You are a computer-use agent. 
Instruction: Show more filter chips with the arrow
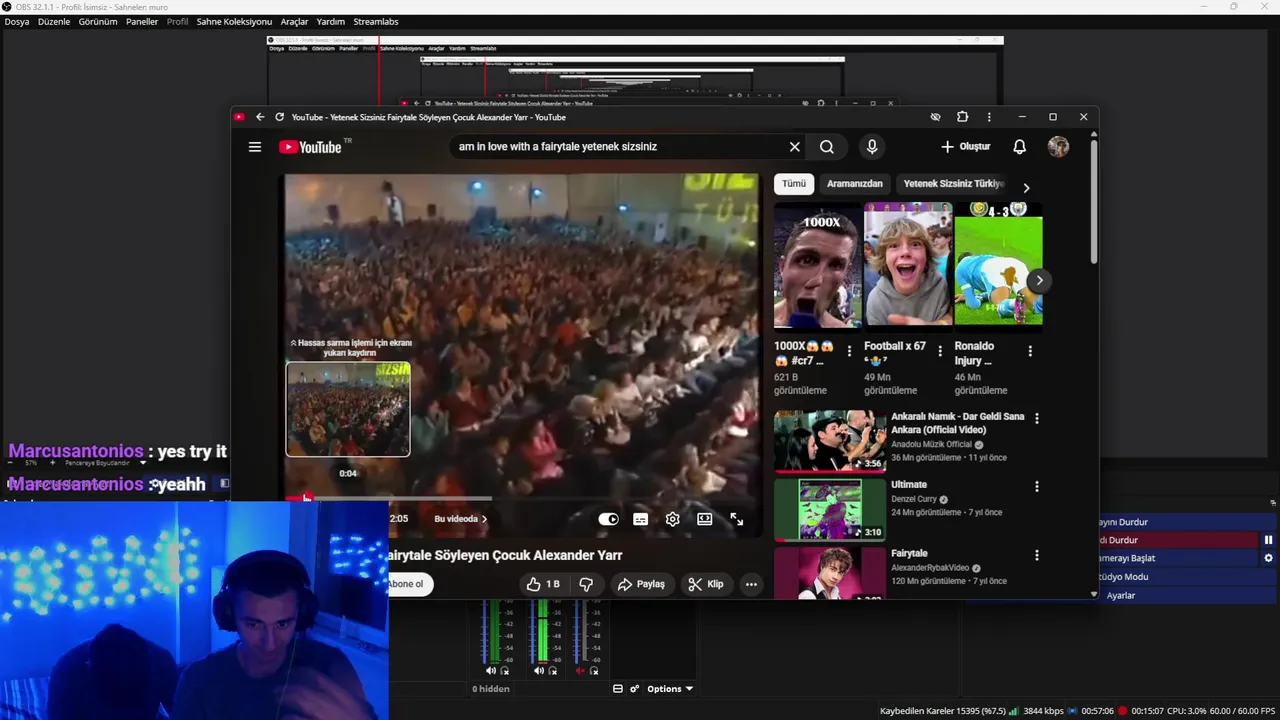click(1026, 188)
